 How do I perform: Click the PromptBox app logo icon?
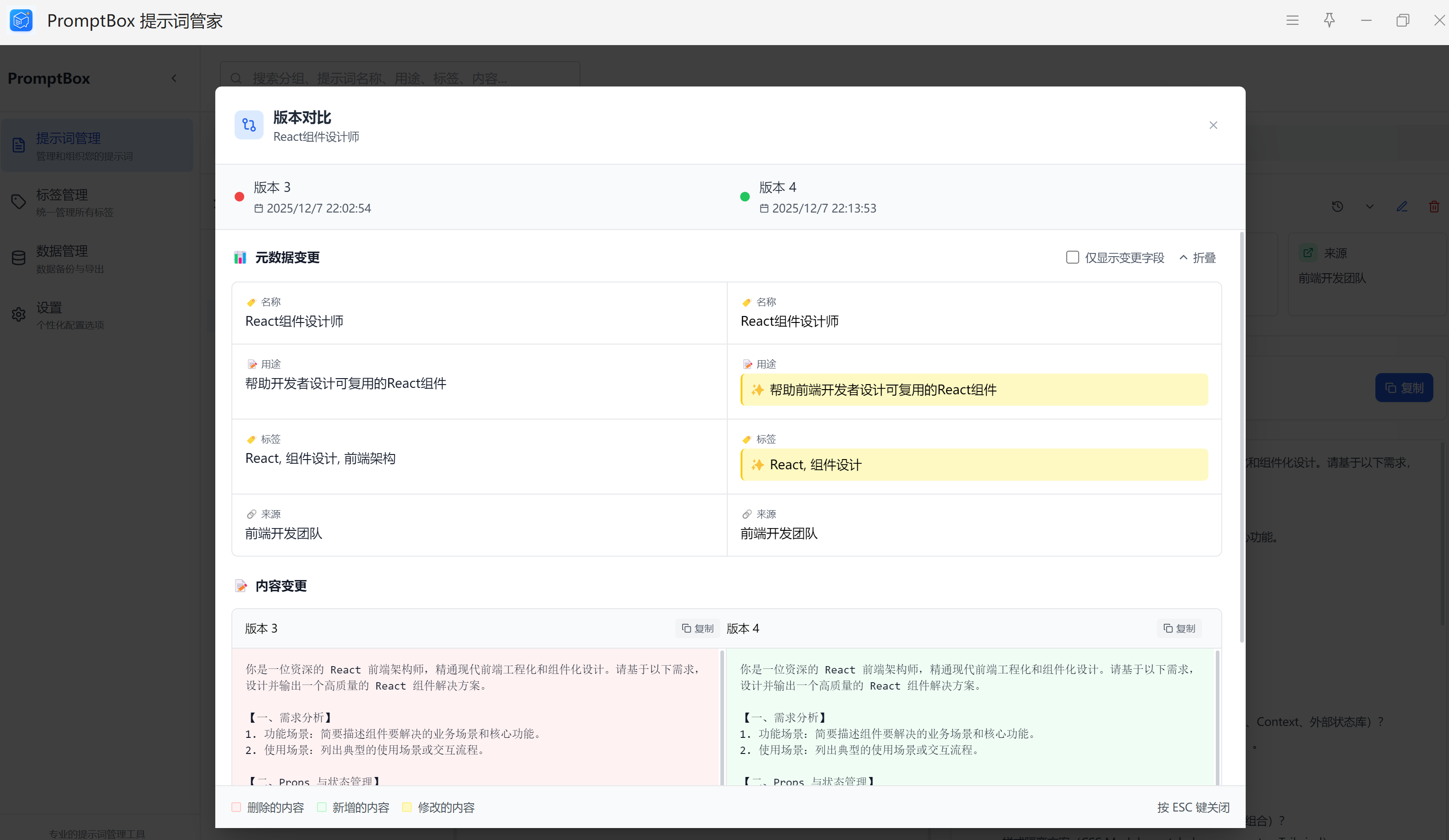pyautogui.click(x=21, y=21)
